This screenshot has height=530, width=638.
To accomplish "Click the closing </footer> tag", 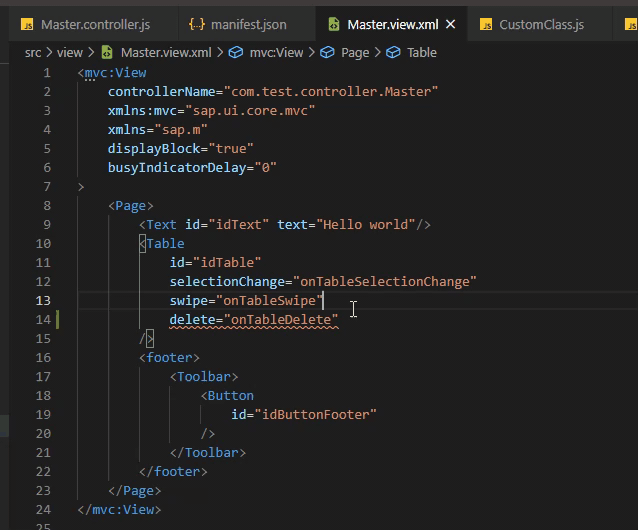I will click(x=173, y=472).
